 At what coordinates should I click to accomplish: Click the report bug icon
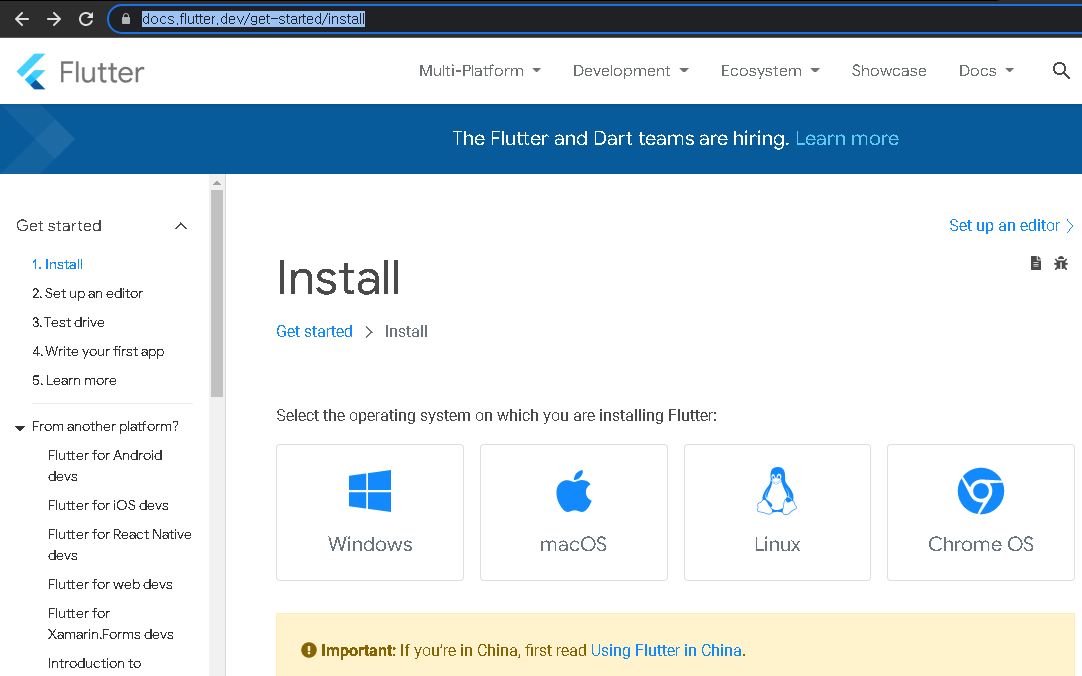tap(1061, 263)
